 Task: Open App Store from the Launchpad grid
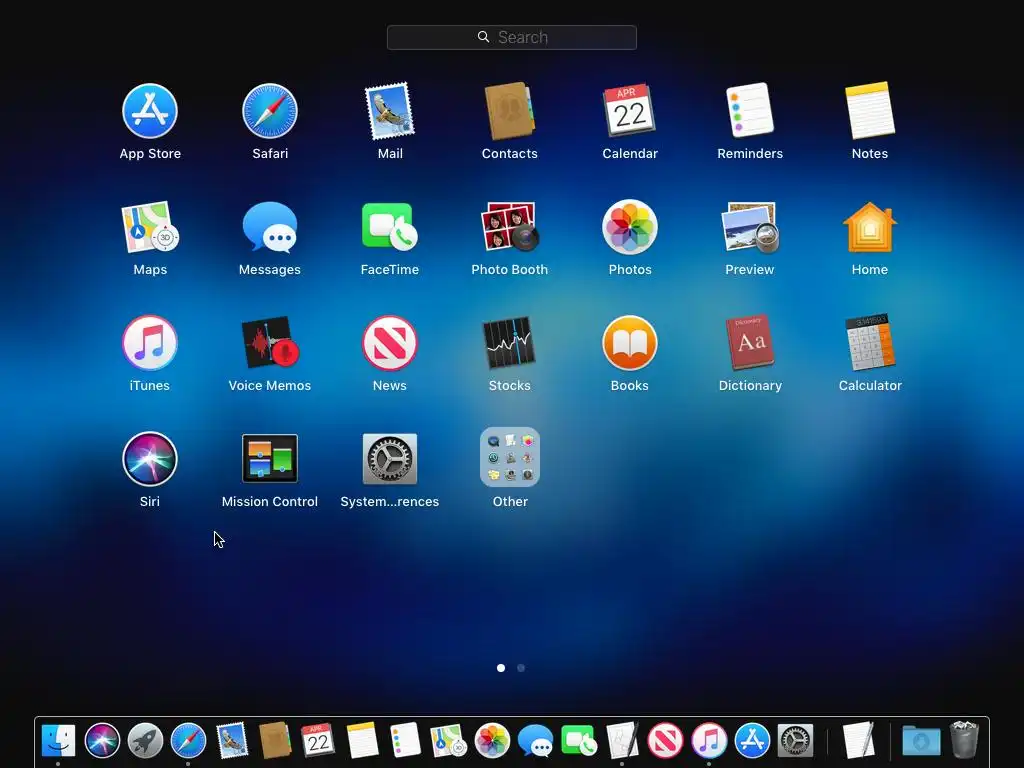pyautogui.click(x=150, y=111)
